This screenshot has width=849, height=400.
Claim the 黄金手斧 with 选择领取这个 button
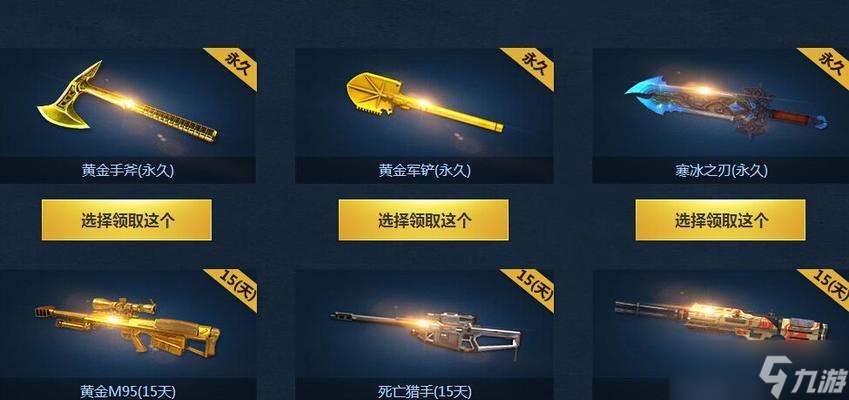pos(127,220)
